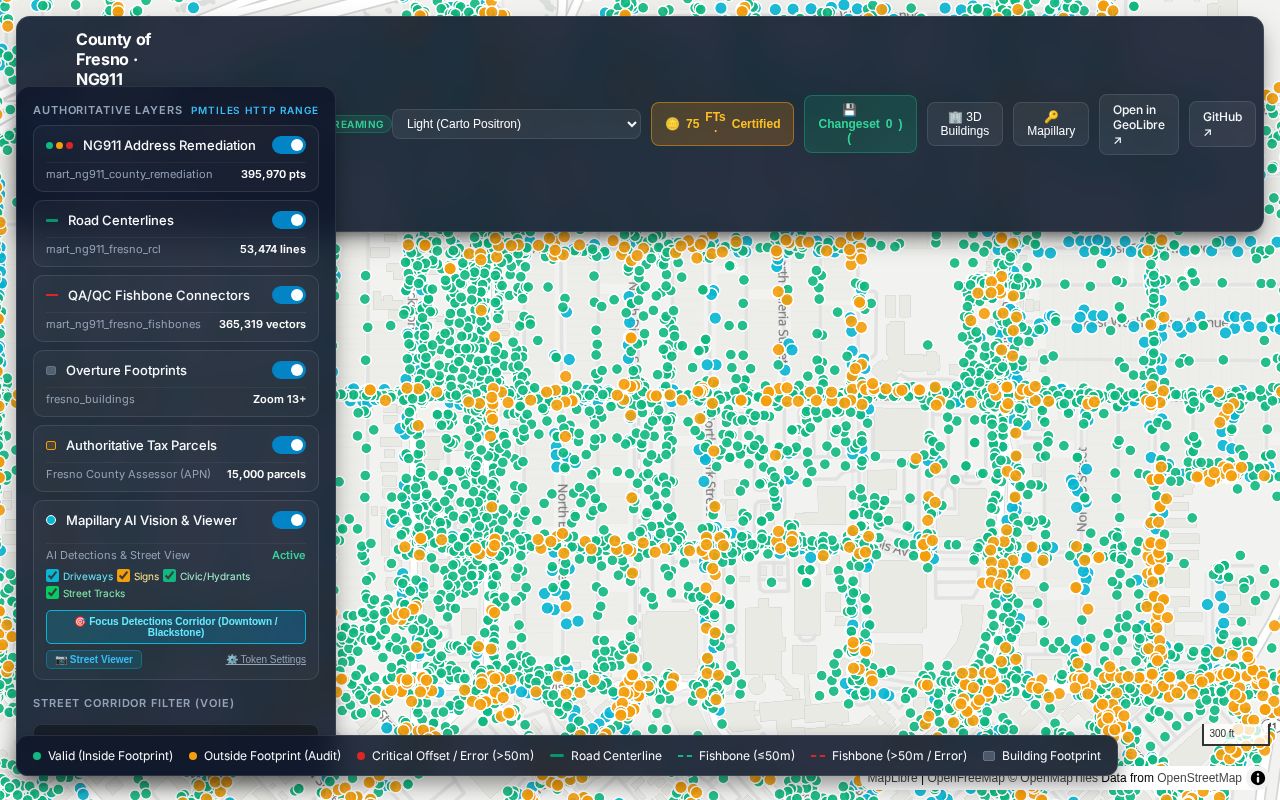
Task: Click the orange square icon beside Authoritative Tax Parcels
Action: click(x=51, y=445)
